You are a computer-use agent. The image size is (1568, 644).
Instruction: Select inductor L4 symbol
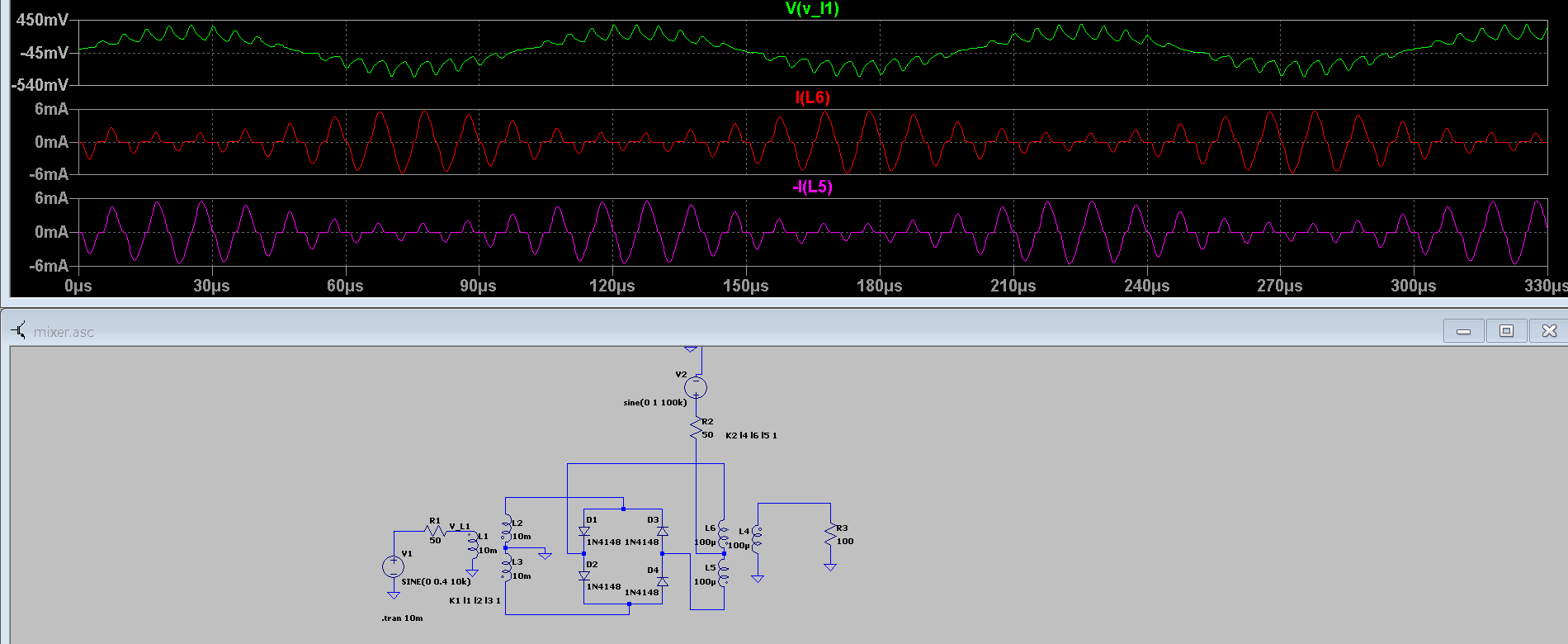pos(758,538)
